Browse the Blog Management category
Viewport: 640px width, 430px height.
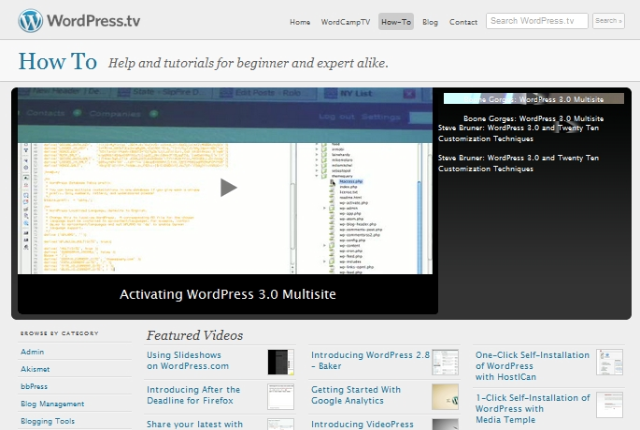point(52,404)
